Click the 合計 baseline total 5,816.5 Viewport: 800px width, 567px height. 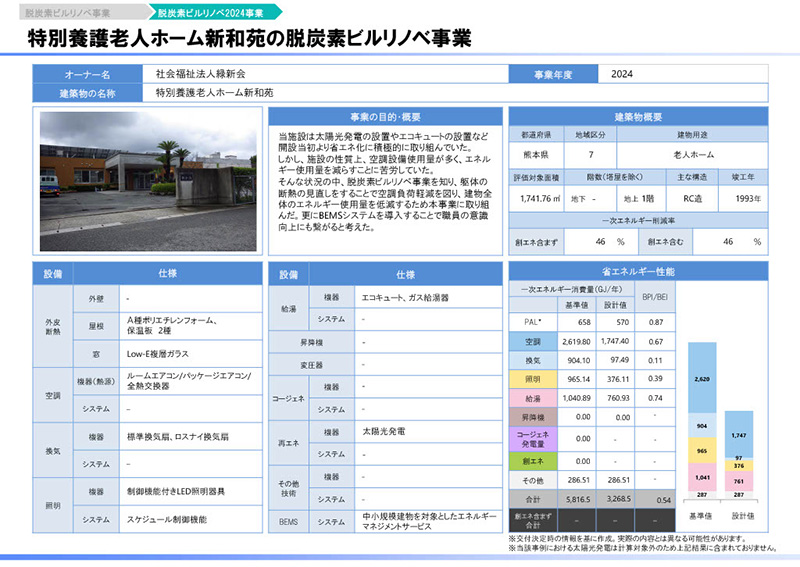577,499
